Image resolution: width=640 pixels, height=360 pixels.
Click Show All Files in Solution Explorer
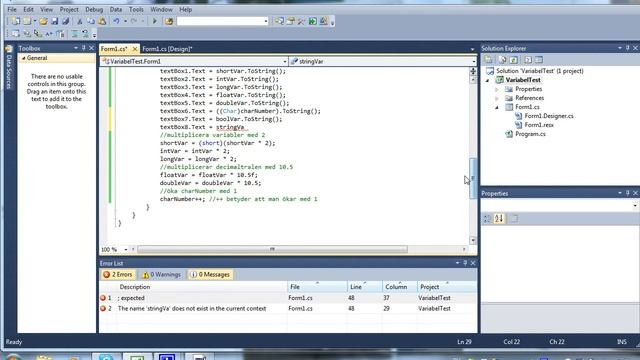[502, 60]
